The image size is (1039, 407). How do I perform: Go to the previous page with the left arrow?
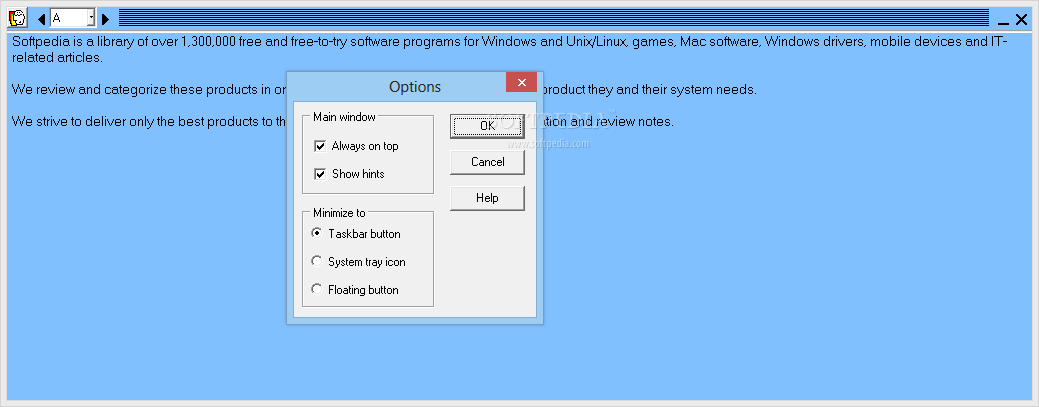click(x=42, y=19)
